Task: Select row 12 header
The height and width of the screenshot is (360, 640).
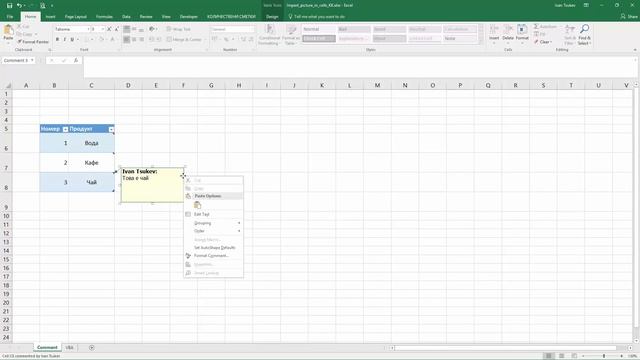Action: pyautogui.click(x=6, y=233)
